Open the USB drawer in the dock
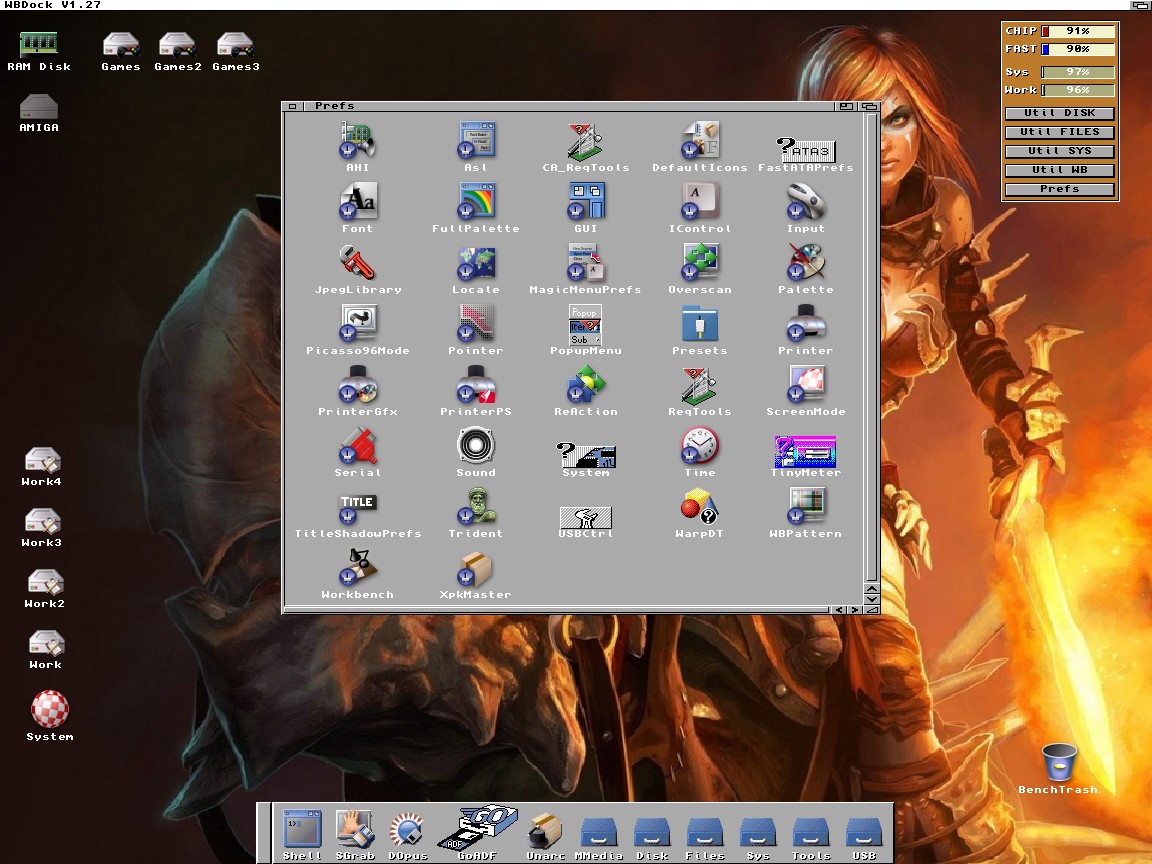This screenshot has height=864, width=1152. [864, 832]
